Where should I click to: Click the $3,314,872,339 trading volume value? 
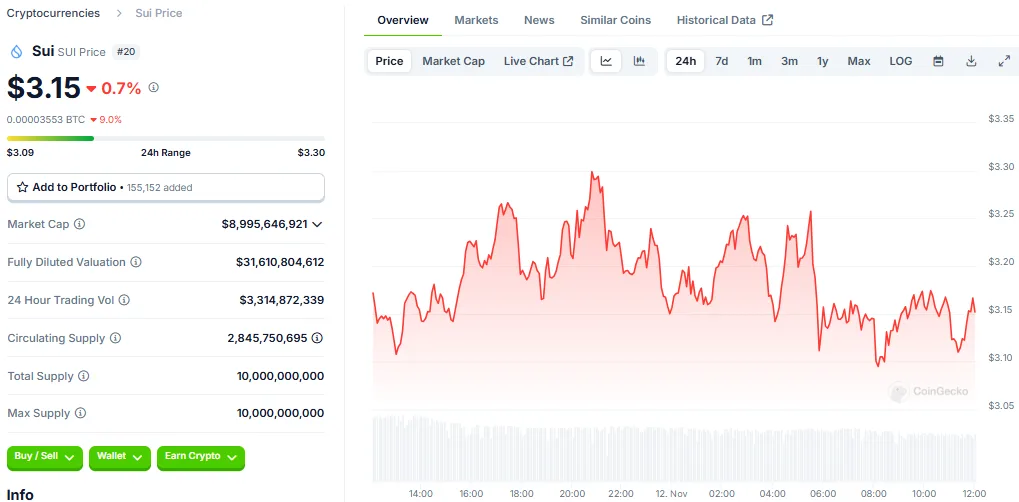282,300
